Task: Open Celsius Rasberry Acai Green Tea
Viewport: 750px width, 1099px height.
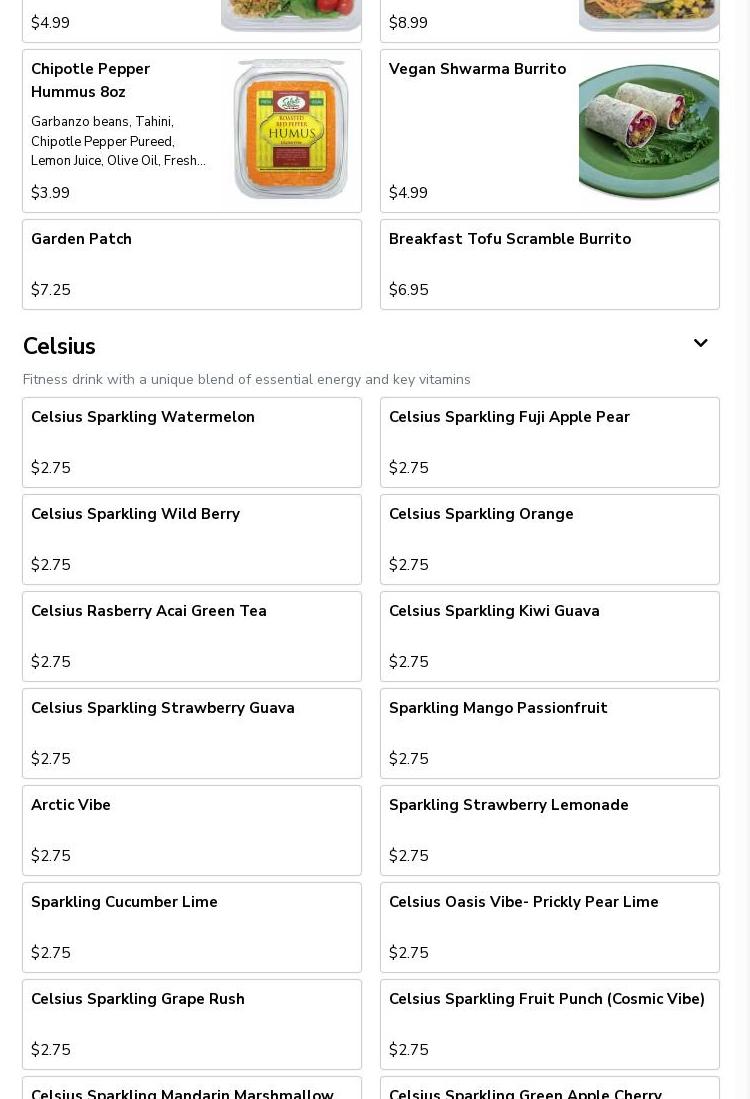Action: point(191,636)
